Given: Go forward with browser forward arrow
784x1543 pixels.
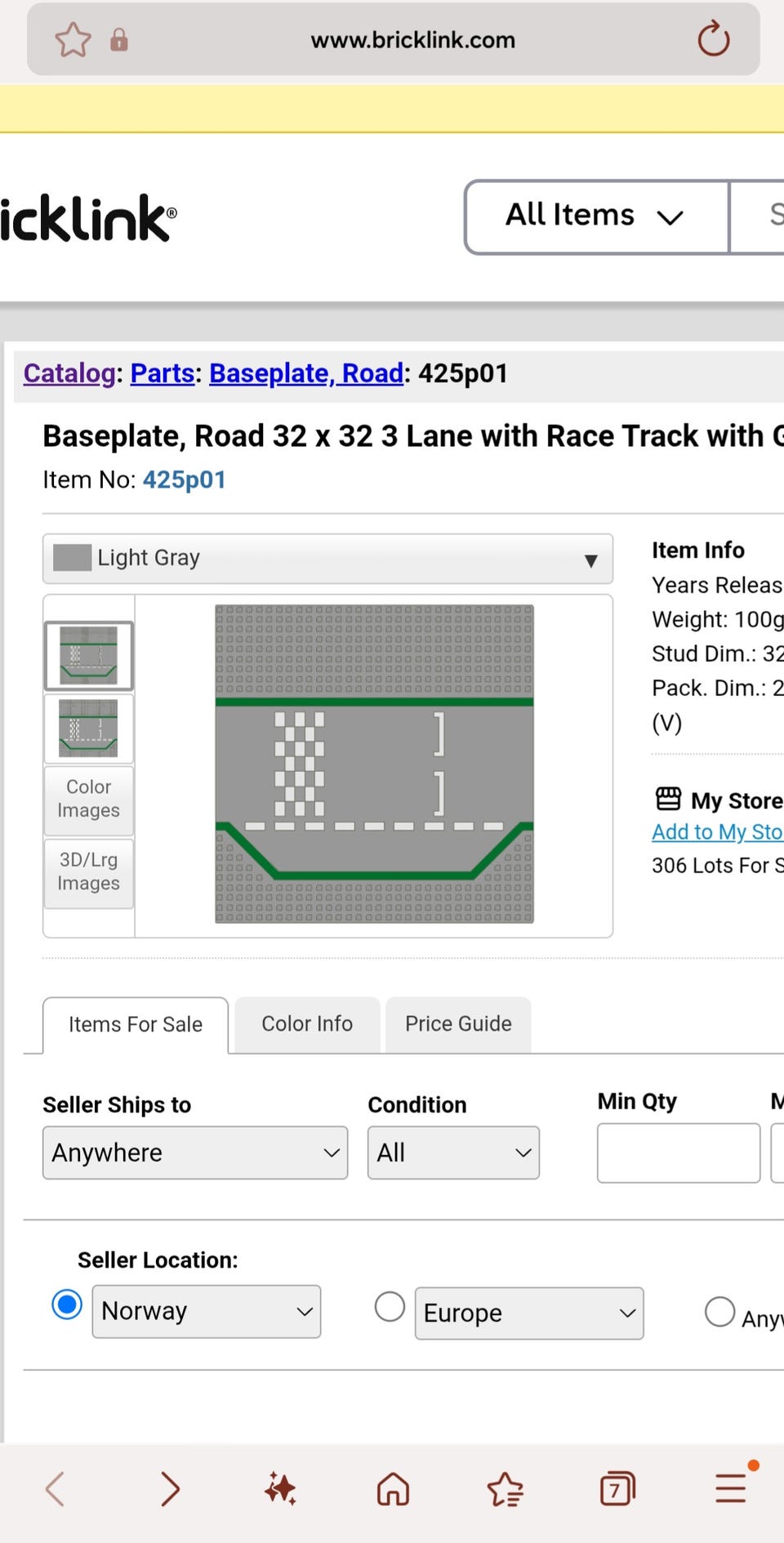Looking at the screenshot, I should click(x=170, y=1488).
